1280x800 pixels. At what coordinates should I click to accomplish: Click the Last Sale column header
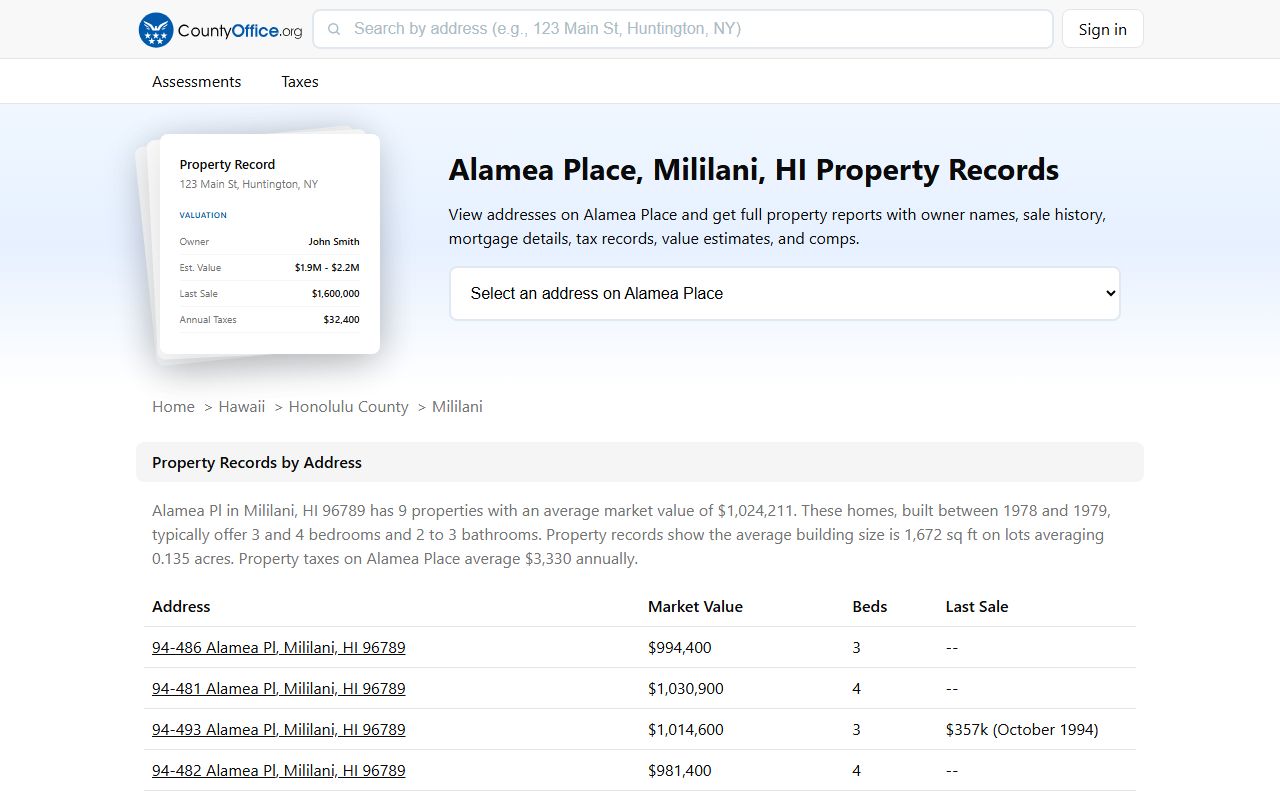click(977, 607)
